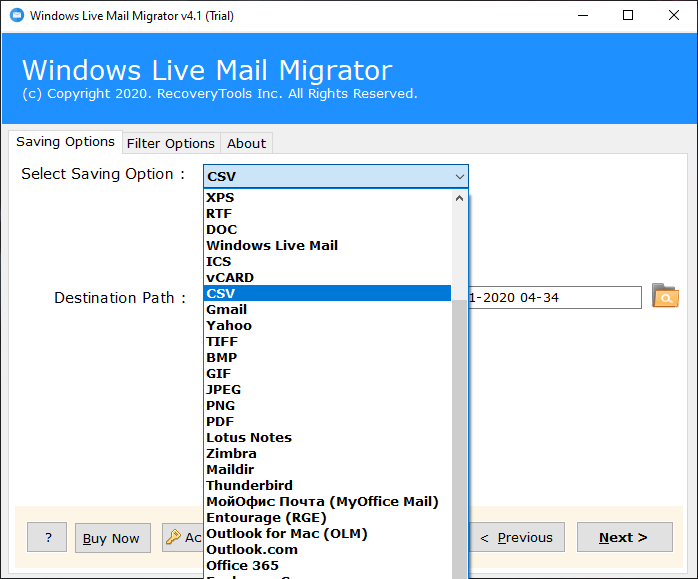Click the key icon on Activate button
The image size is (698, 579).
coord(173,537)
